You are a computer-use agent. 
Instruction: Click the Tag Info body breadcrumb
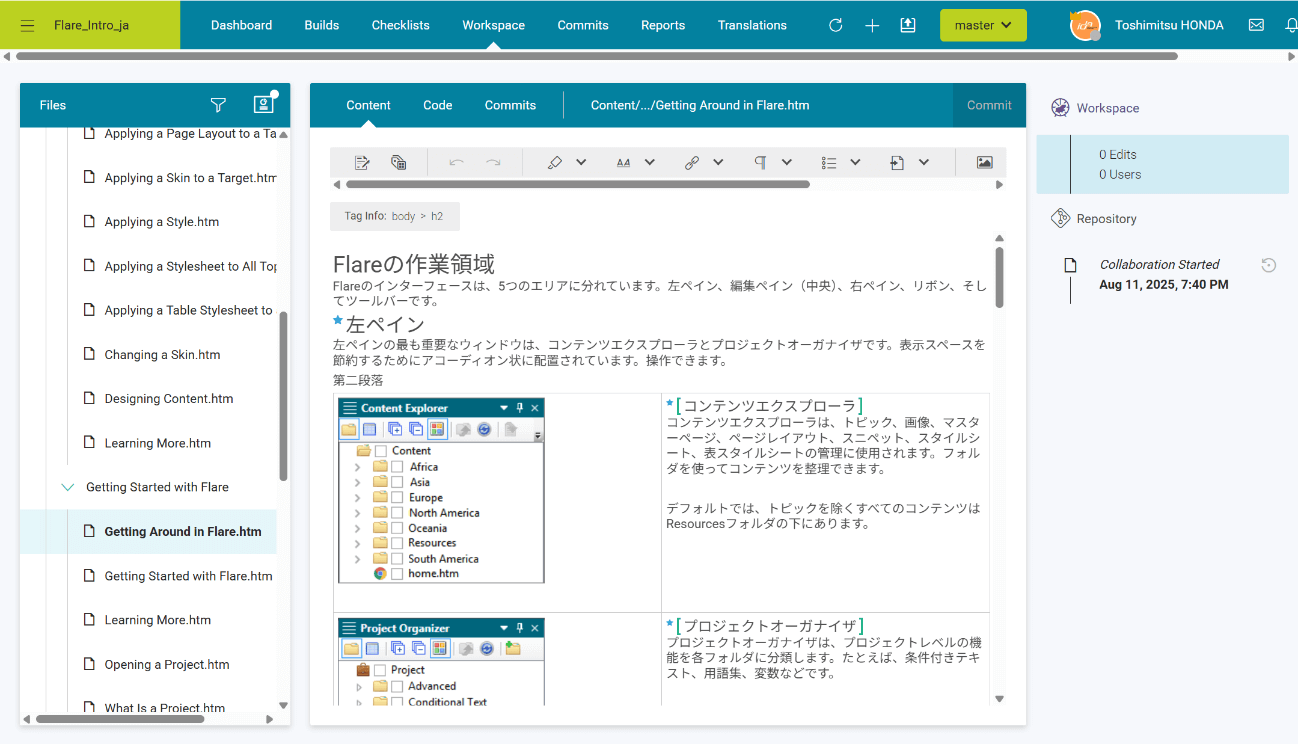tap(403, 216)
